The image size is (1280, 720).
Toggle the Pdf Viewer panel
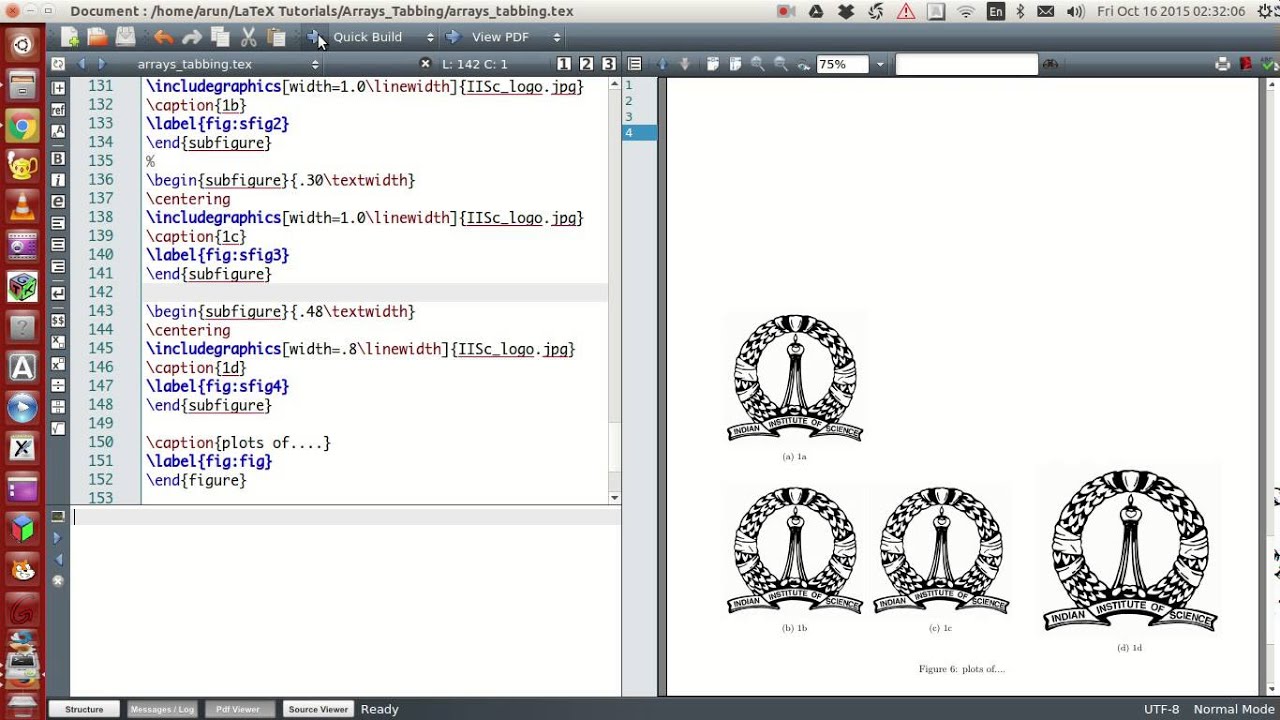[238, 709]
